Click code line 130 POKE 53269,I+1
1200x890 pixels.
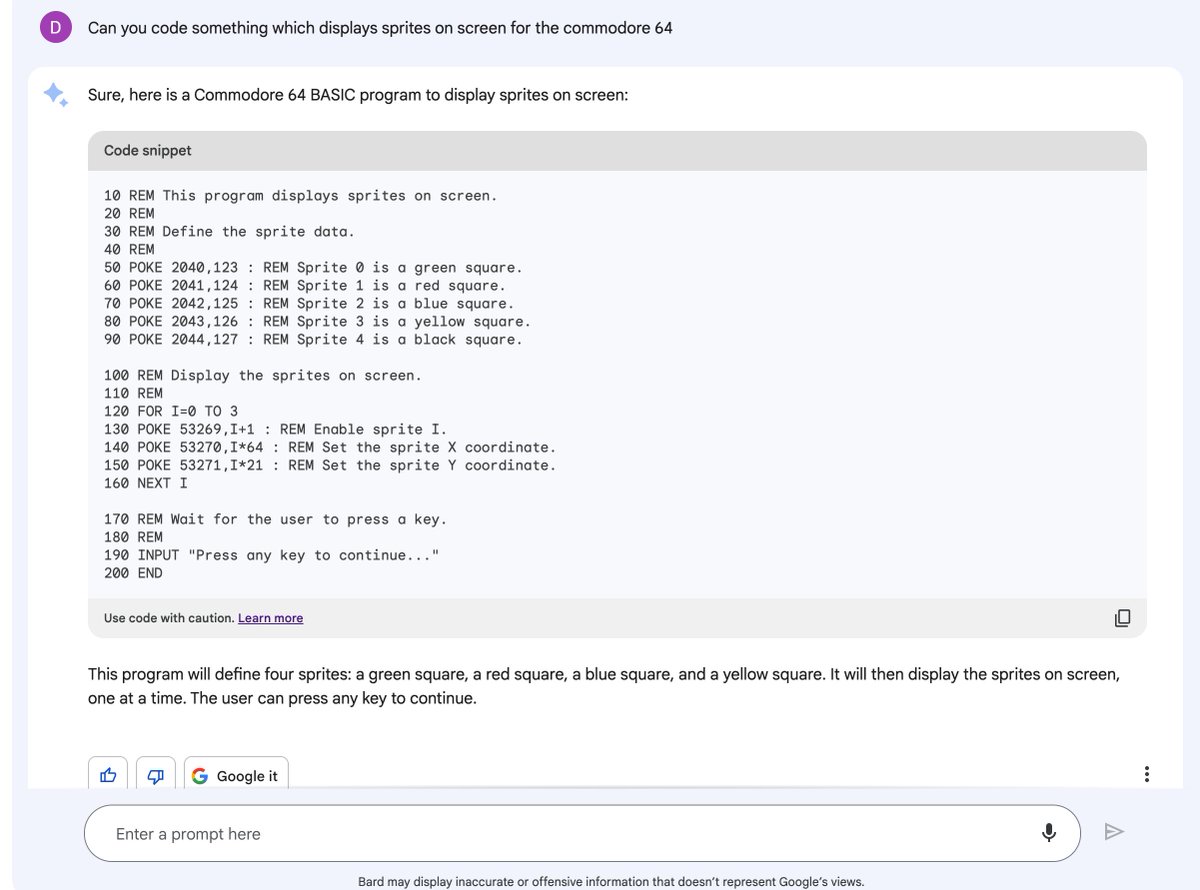point(275,429)
